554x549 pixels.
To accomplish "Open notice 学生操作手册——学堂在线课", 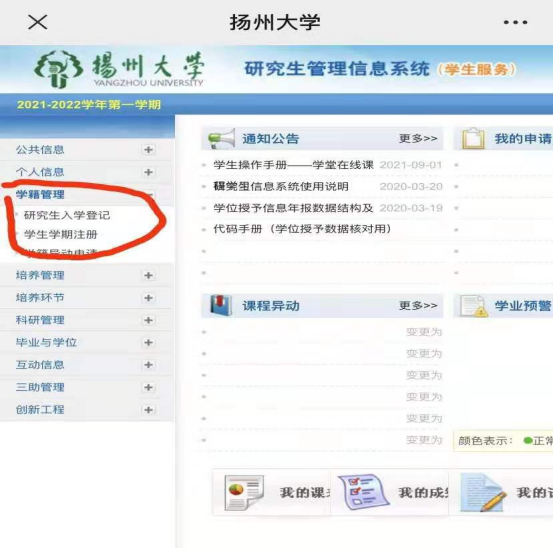I will (293, 165).
